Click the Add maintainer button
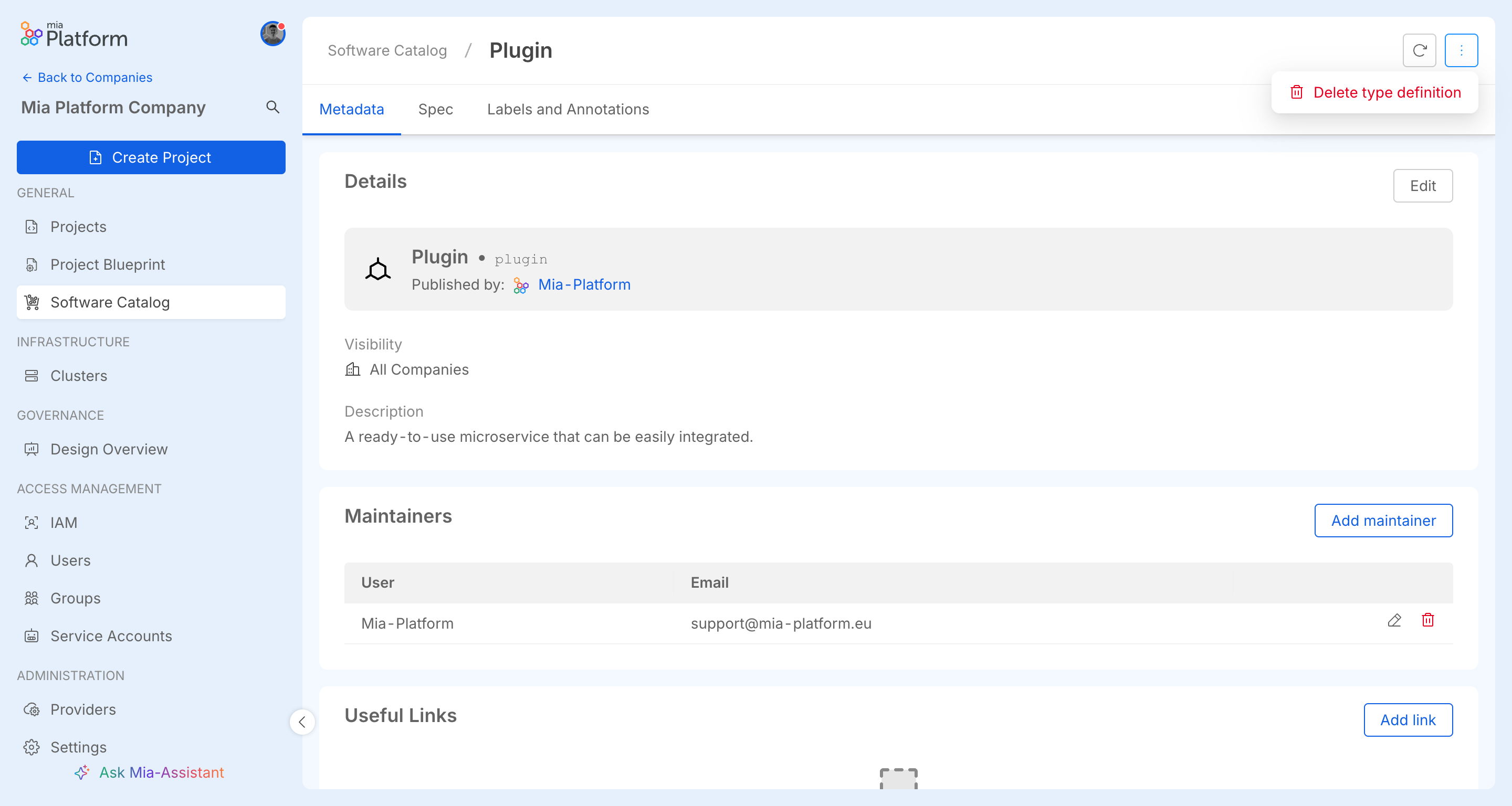1512x806 pixels. pyautogui.click(x=1383, y=521)
